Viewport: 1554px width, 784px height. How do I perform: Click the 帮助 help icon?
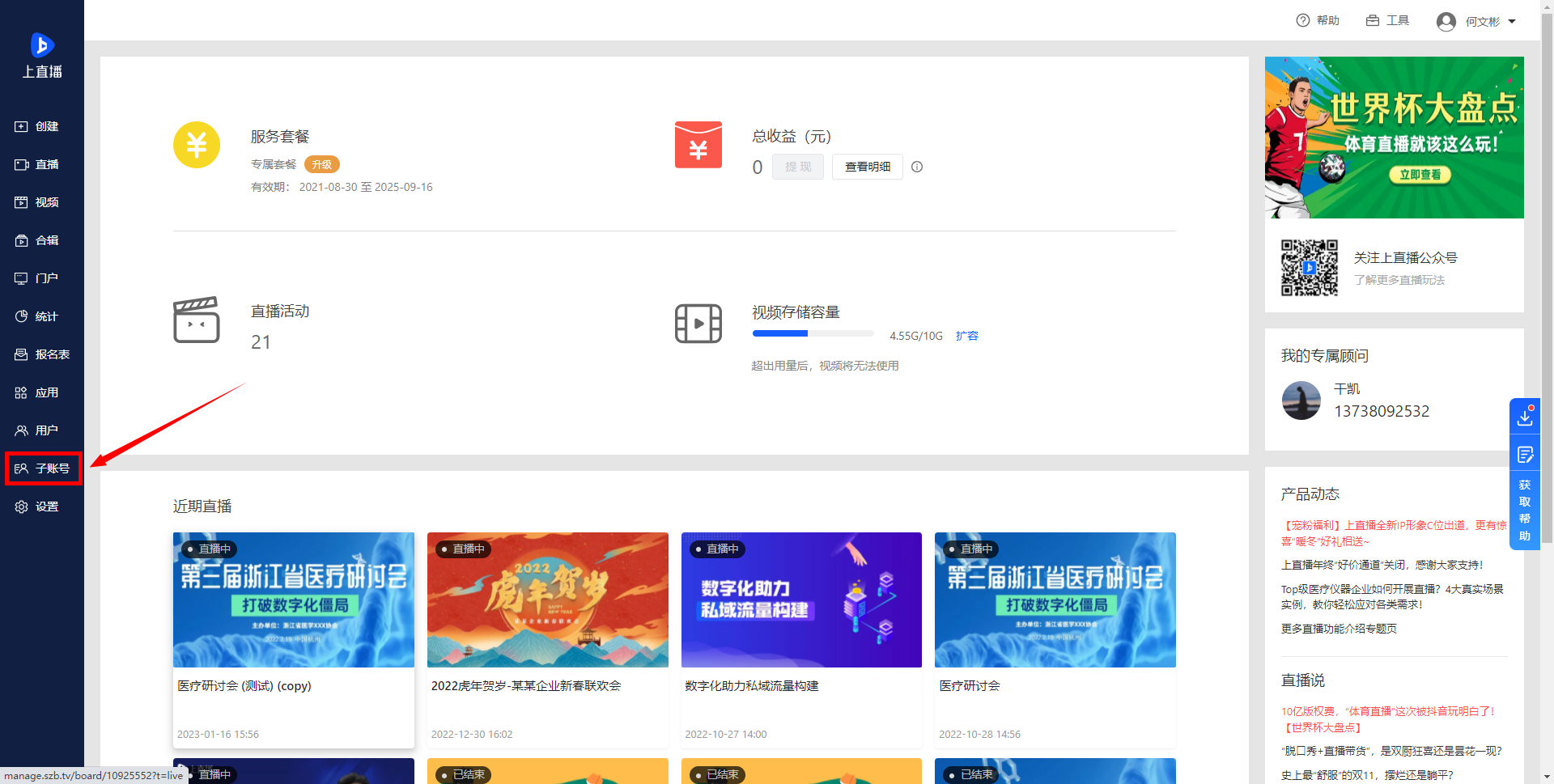1302,21
